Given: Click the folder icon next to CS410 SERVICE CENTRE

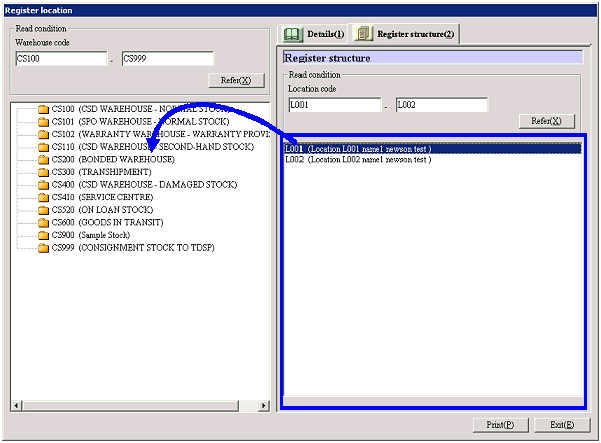Looking at the screenshot, I should (43, 197).
